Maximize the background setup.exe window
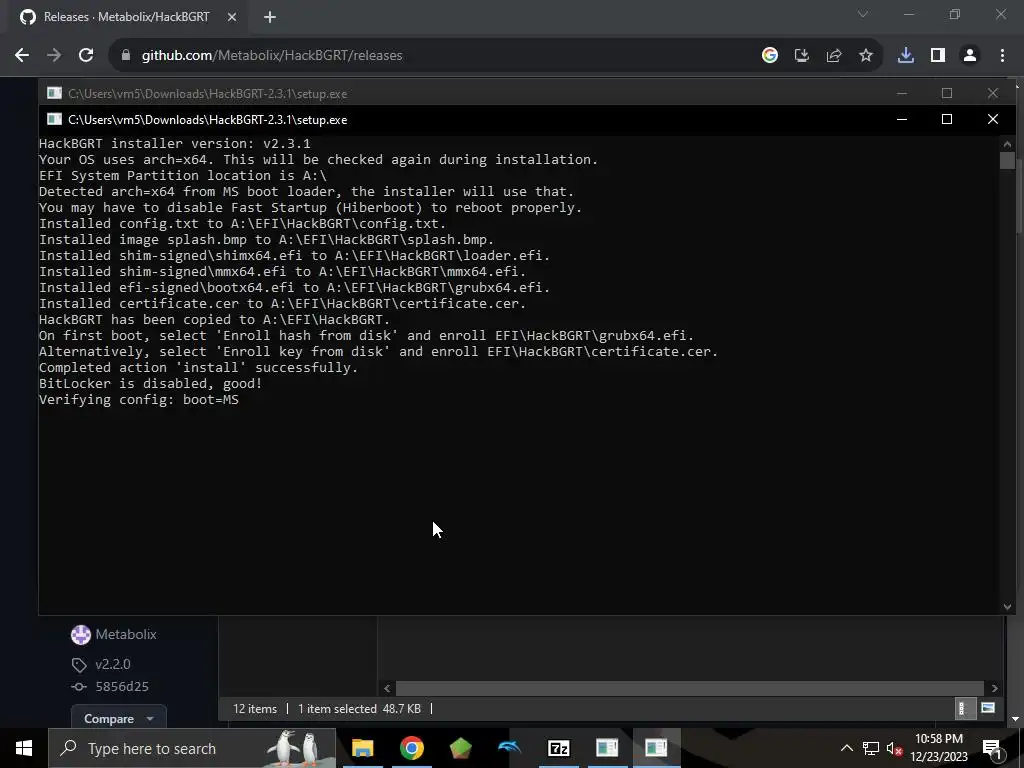The height and width of the screenshot is (768, 1024). click(947, 93)
